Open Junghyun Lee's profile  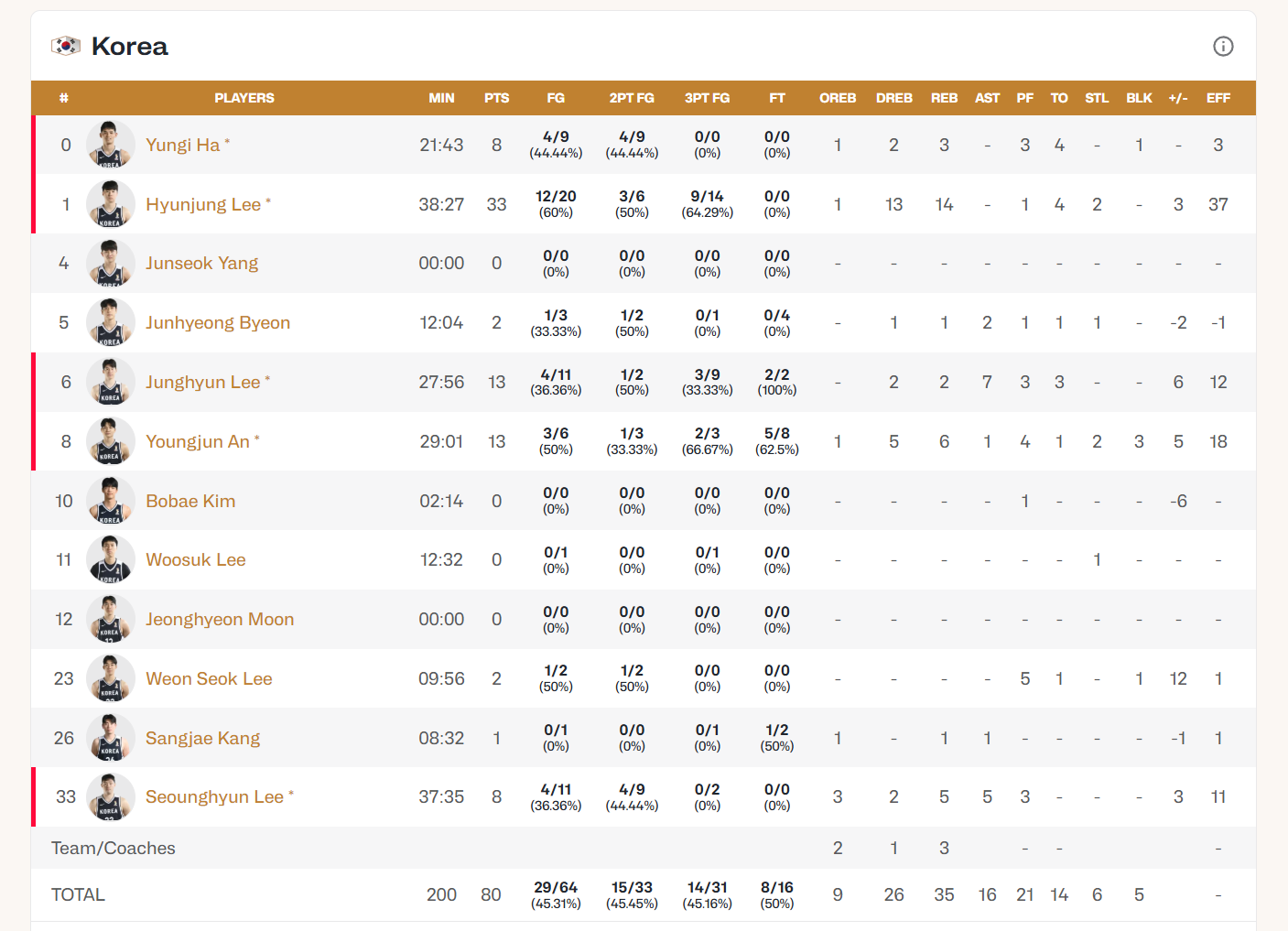click(202, 382)
